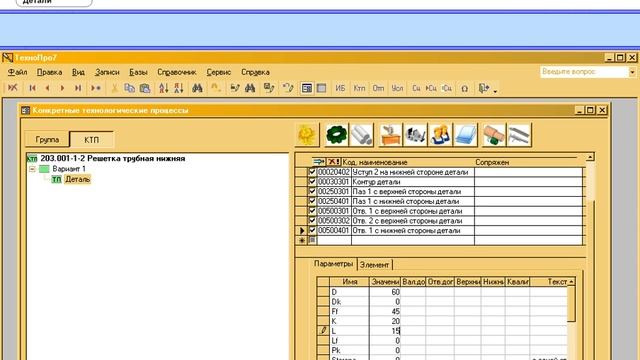Image resolution: width=640 pixels, height=360 pixels.
Task: Click the Сопряжен column header
Action: coord(492,162)
